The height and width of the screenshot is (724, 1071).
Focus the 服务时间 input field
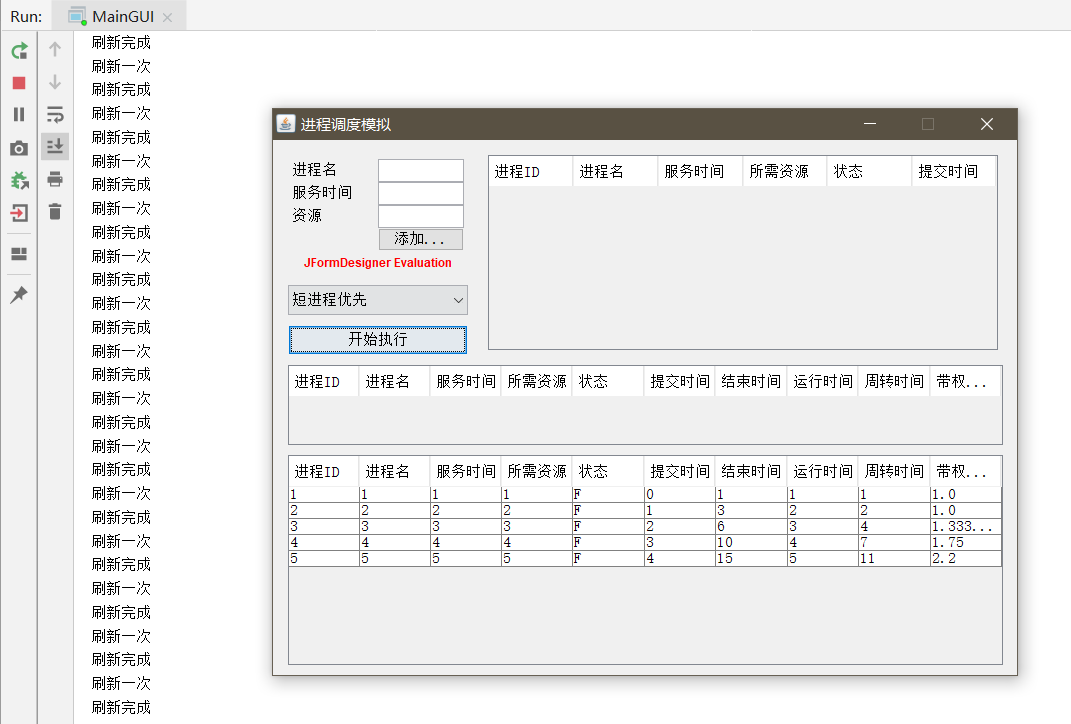421,193
